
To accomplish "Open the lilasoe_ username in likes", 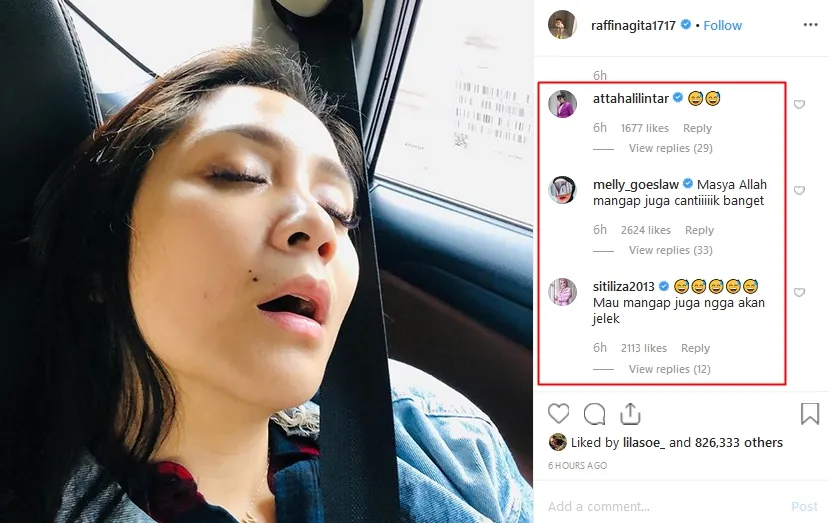I will click(644, 443).
